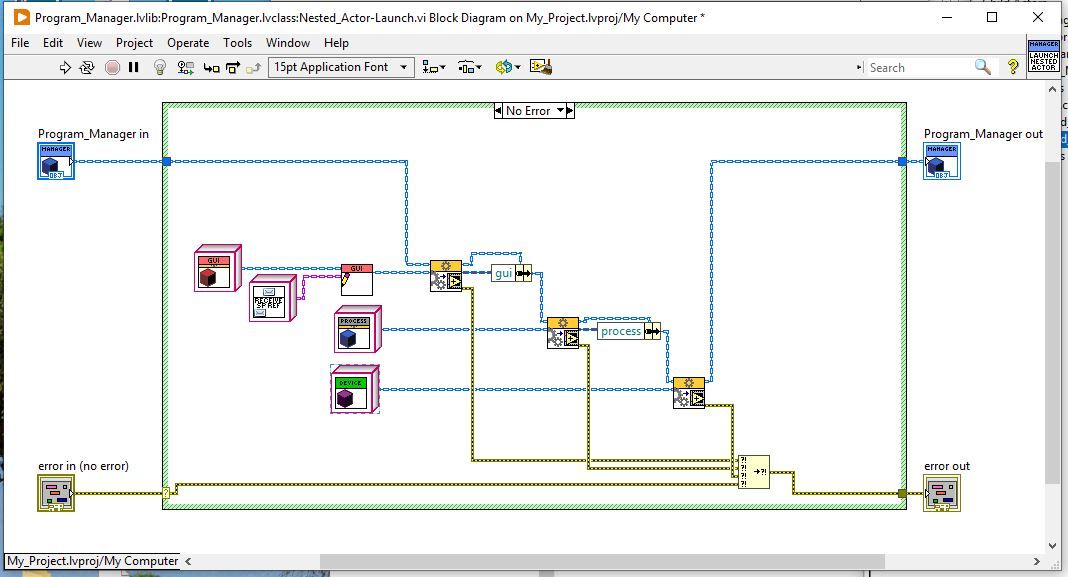The image size is (1068, 577).
Task: Open the Reorder objects dropdown
Action: coord(506,67)
